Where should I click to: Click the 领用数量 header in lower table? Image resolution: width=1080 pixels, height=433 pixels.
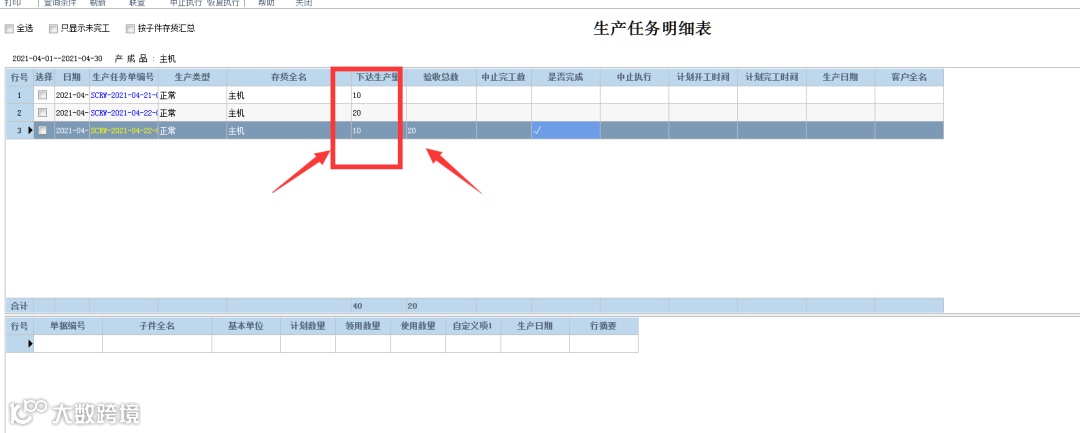pos(363,326)
